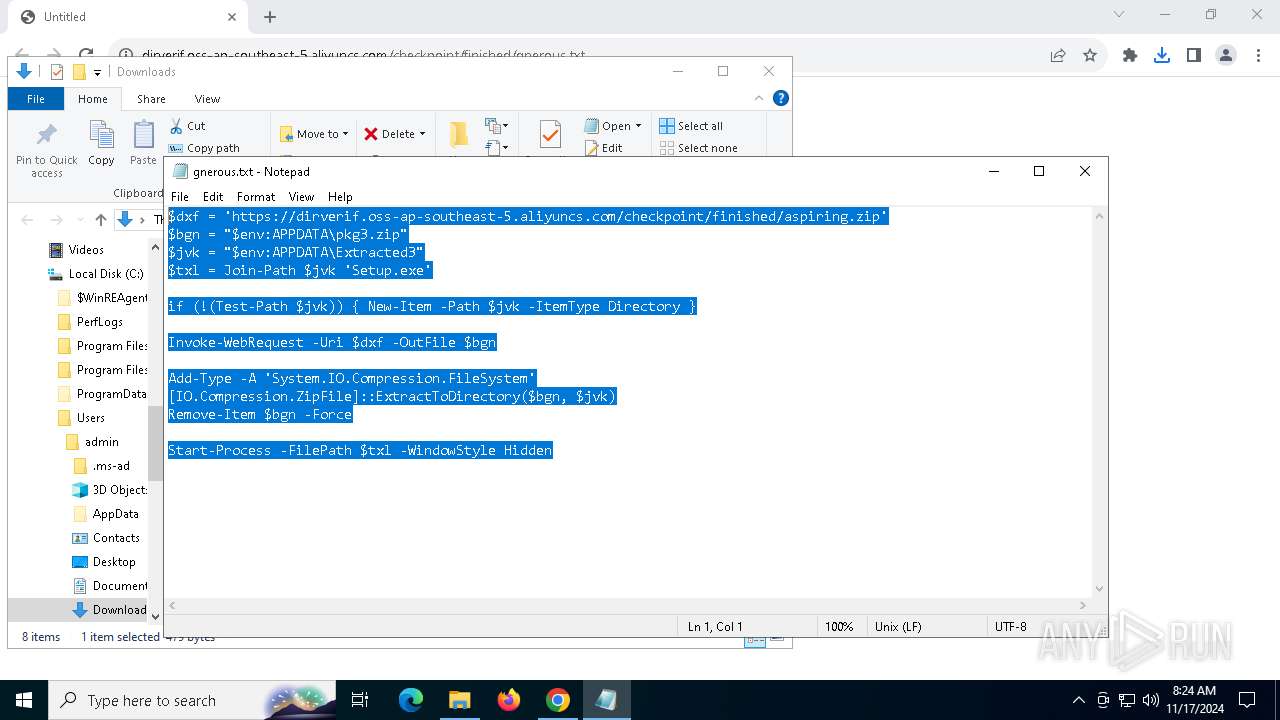Image resolution: width=1280 pixels, height=720 pixels.
Task: Select Local Disk (C:) in tree
Action: (x=106, y=274)
